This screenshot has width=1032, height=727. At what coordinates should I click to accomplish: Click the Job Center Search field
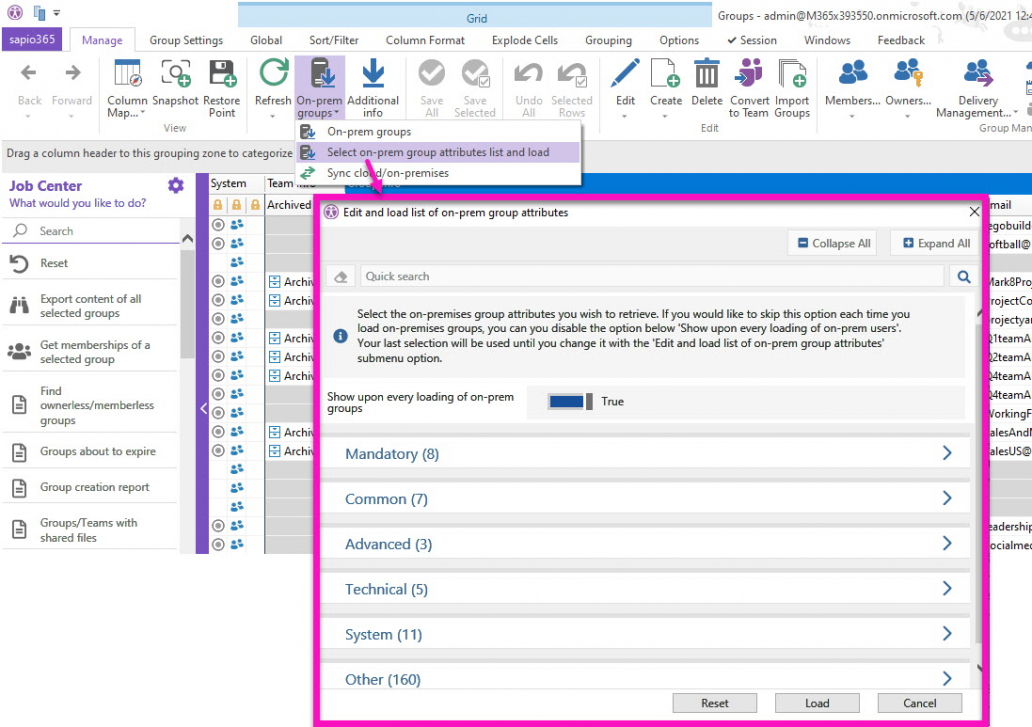click(x=91, y=231)
